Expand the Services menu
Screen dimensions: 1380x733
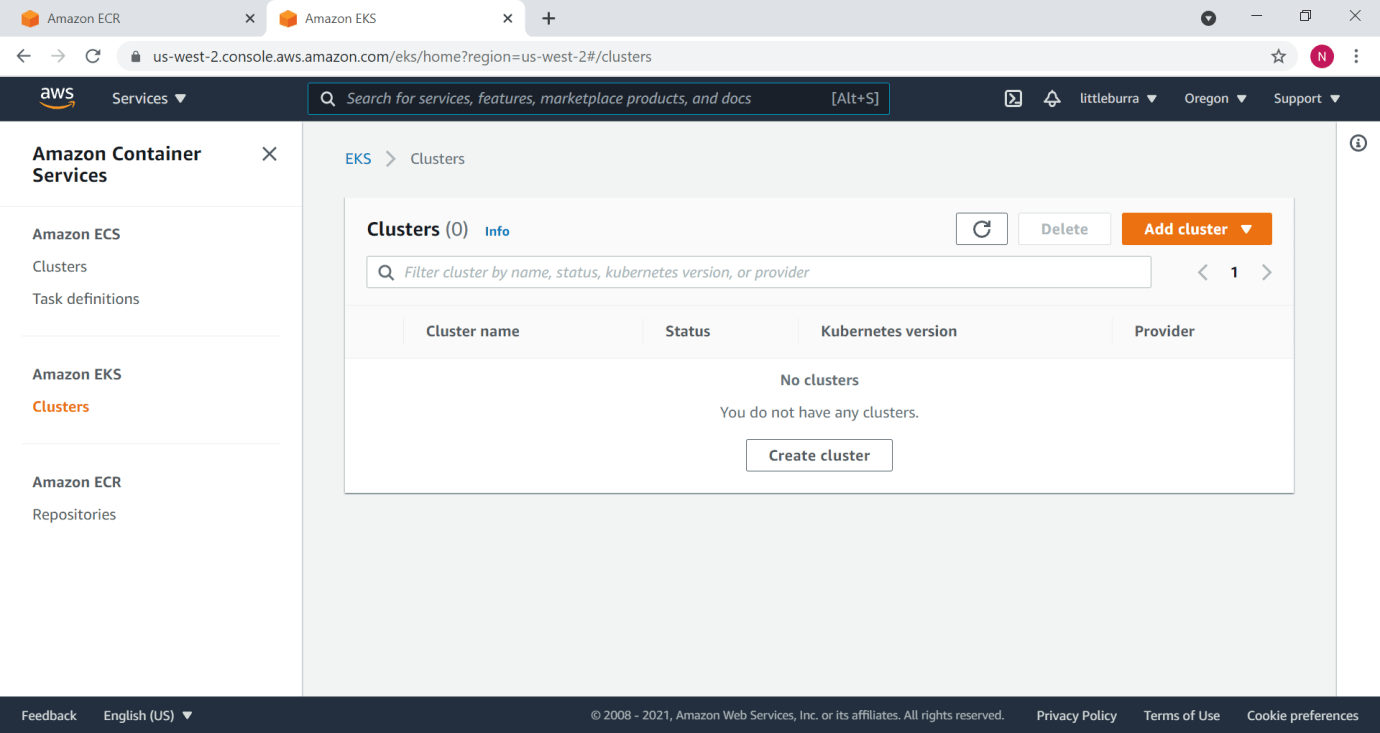click(x=149, y=98)
